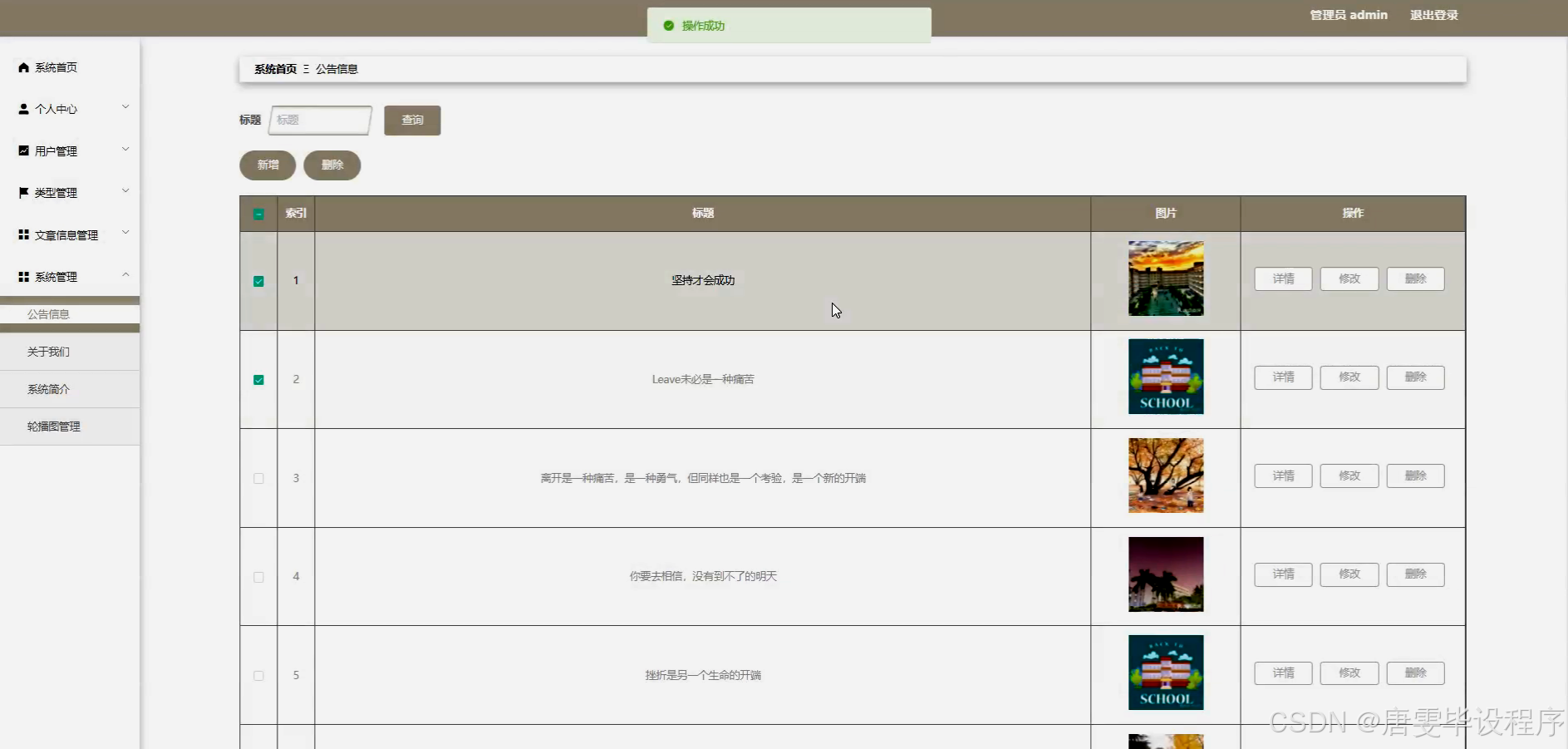Uncheck the checkbox for row 1 坚持才会成功

pyautogui.click(x=258, y=281)
